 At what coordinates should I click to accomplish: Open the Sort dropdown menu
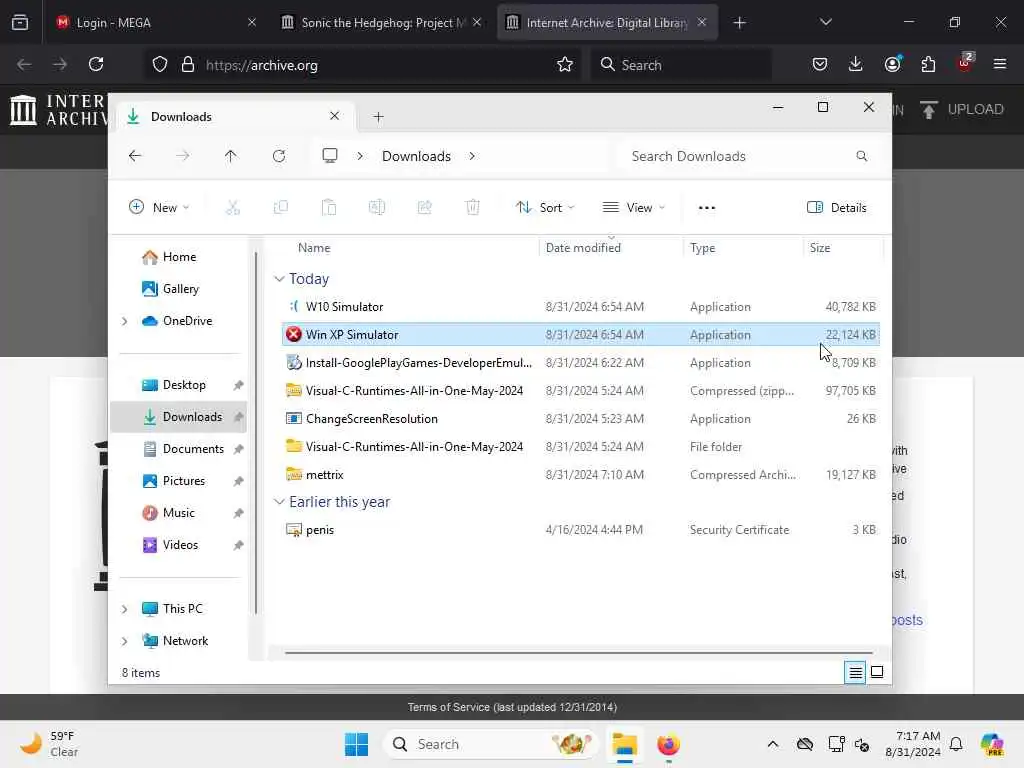[545, 208]
